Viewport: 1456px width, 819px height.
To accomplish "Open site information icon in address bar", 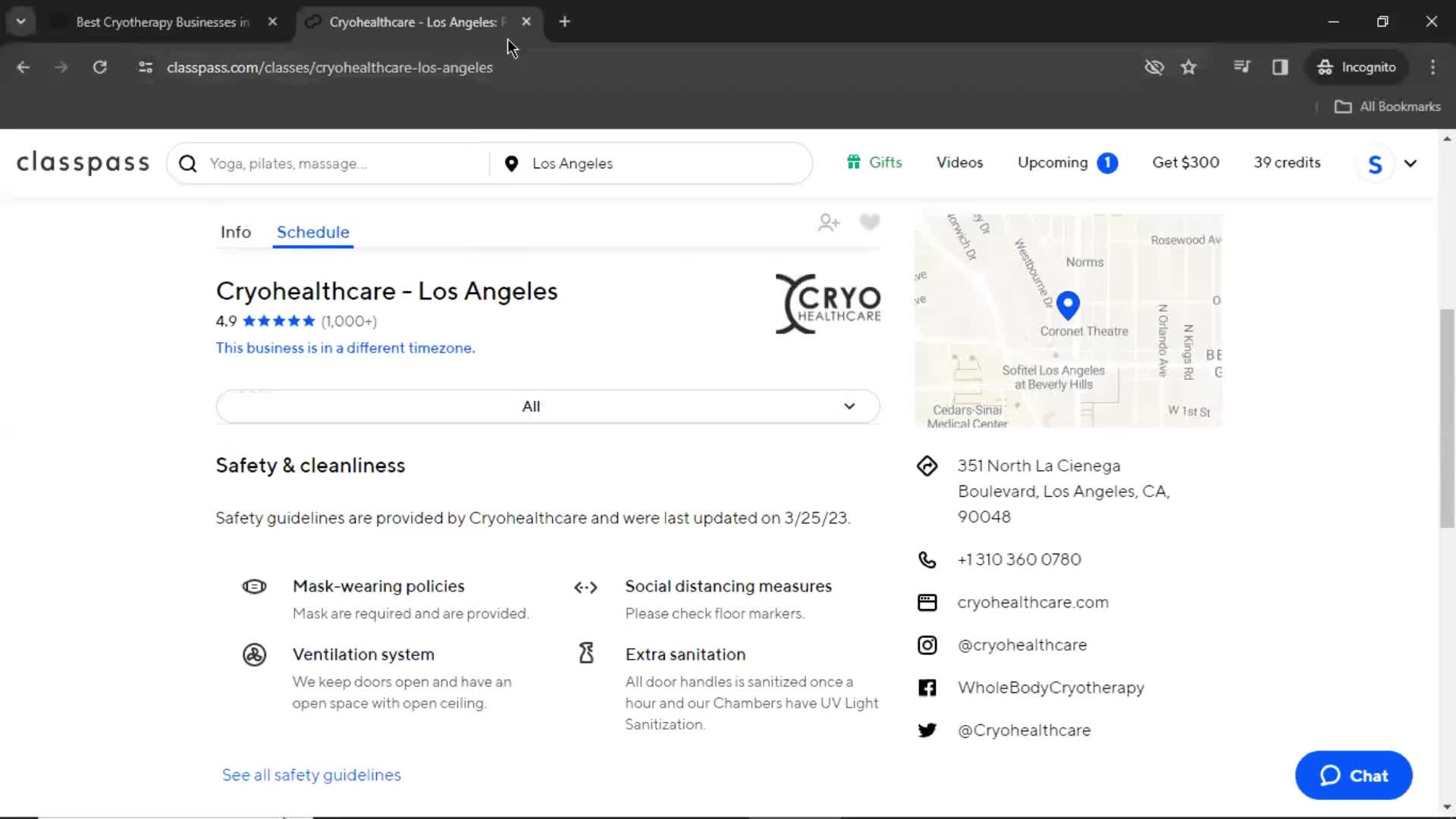I will coord(146,67).
